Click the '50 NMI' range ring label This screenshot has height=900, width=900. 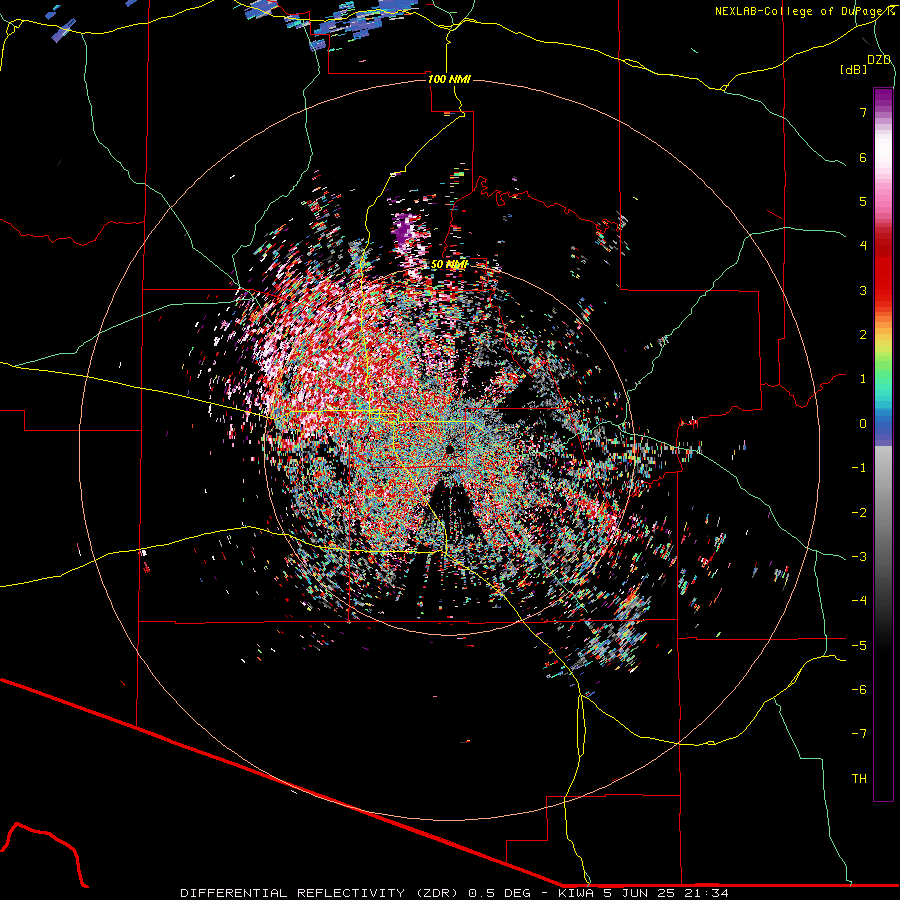point(449,265)
